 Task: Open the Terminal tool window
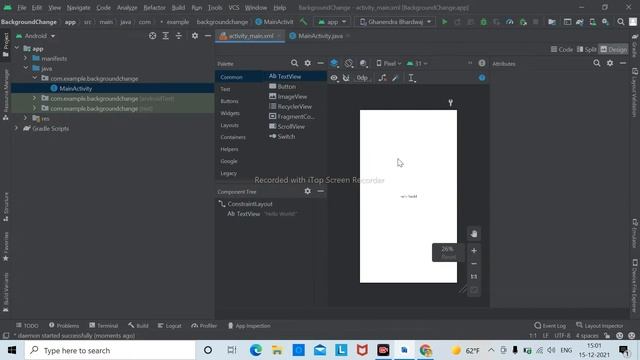pyautogui.click(x=104, y=326)
